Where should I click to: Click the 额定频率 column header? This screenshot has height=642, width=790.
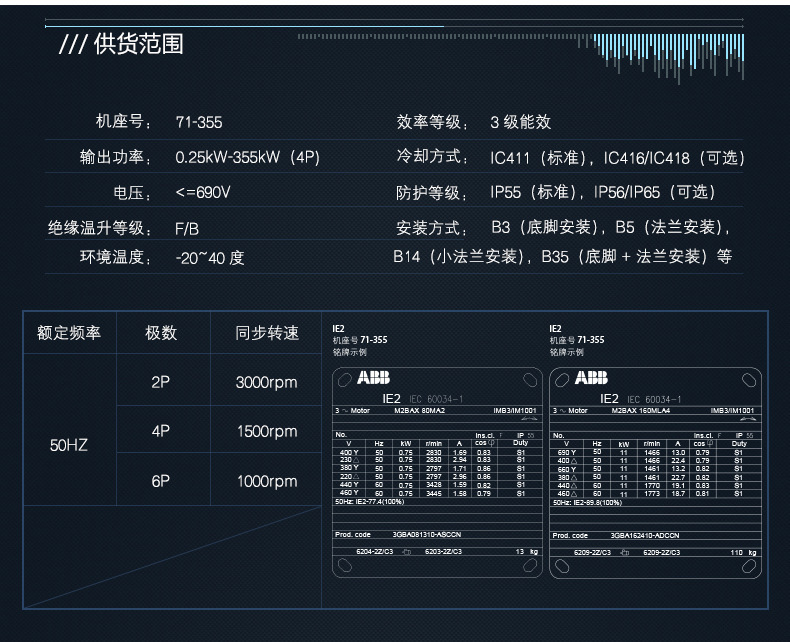(69, 333)
